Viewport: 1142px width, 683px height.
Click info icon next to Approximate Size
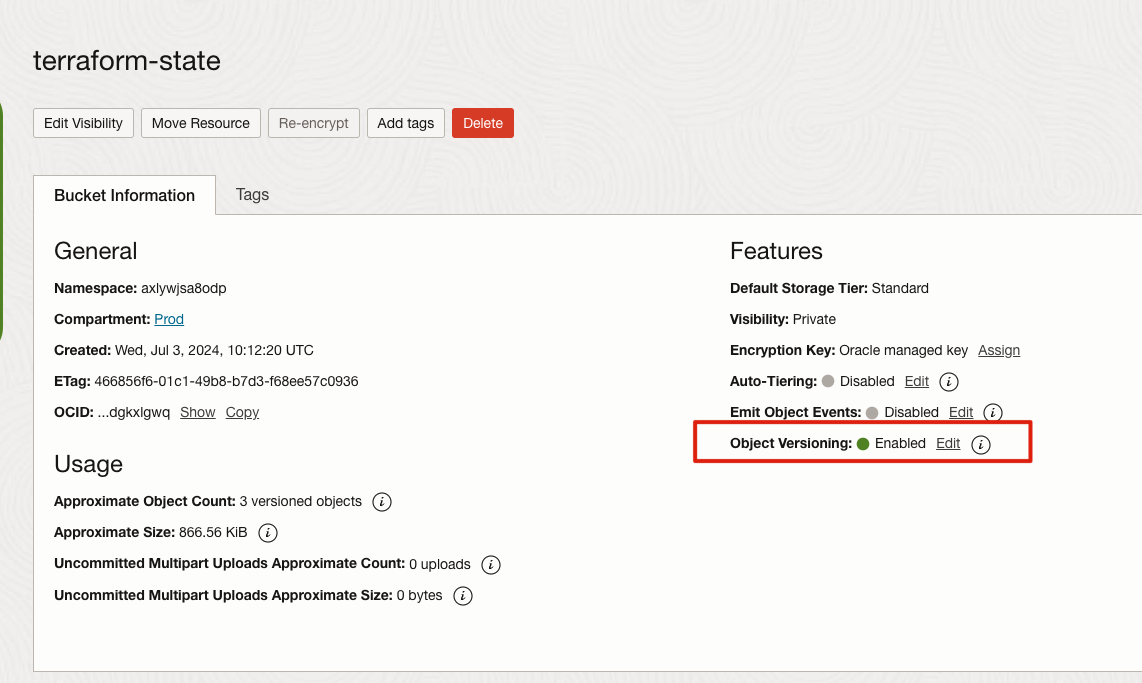[x=268, y=533]
